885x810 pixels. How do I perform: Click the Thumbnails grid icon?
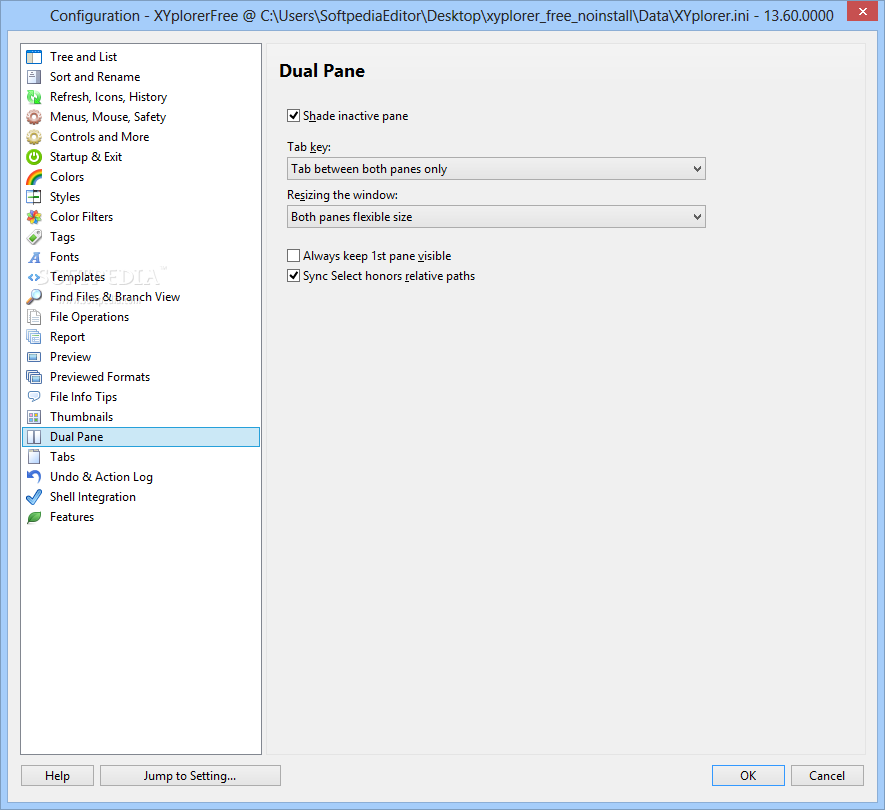click(x=34, y=417)
